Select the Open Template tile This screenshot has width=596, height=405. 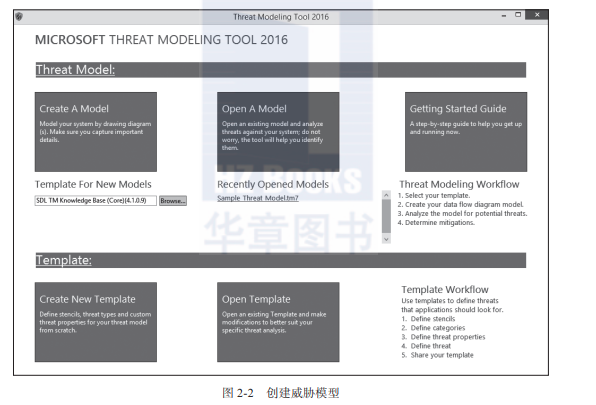[278, 322]
